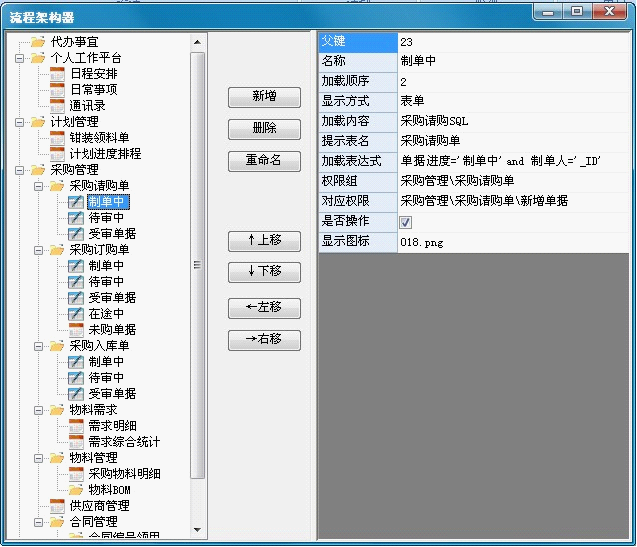Click the 合同管理 folder icon

pos(57,522)
